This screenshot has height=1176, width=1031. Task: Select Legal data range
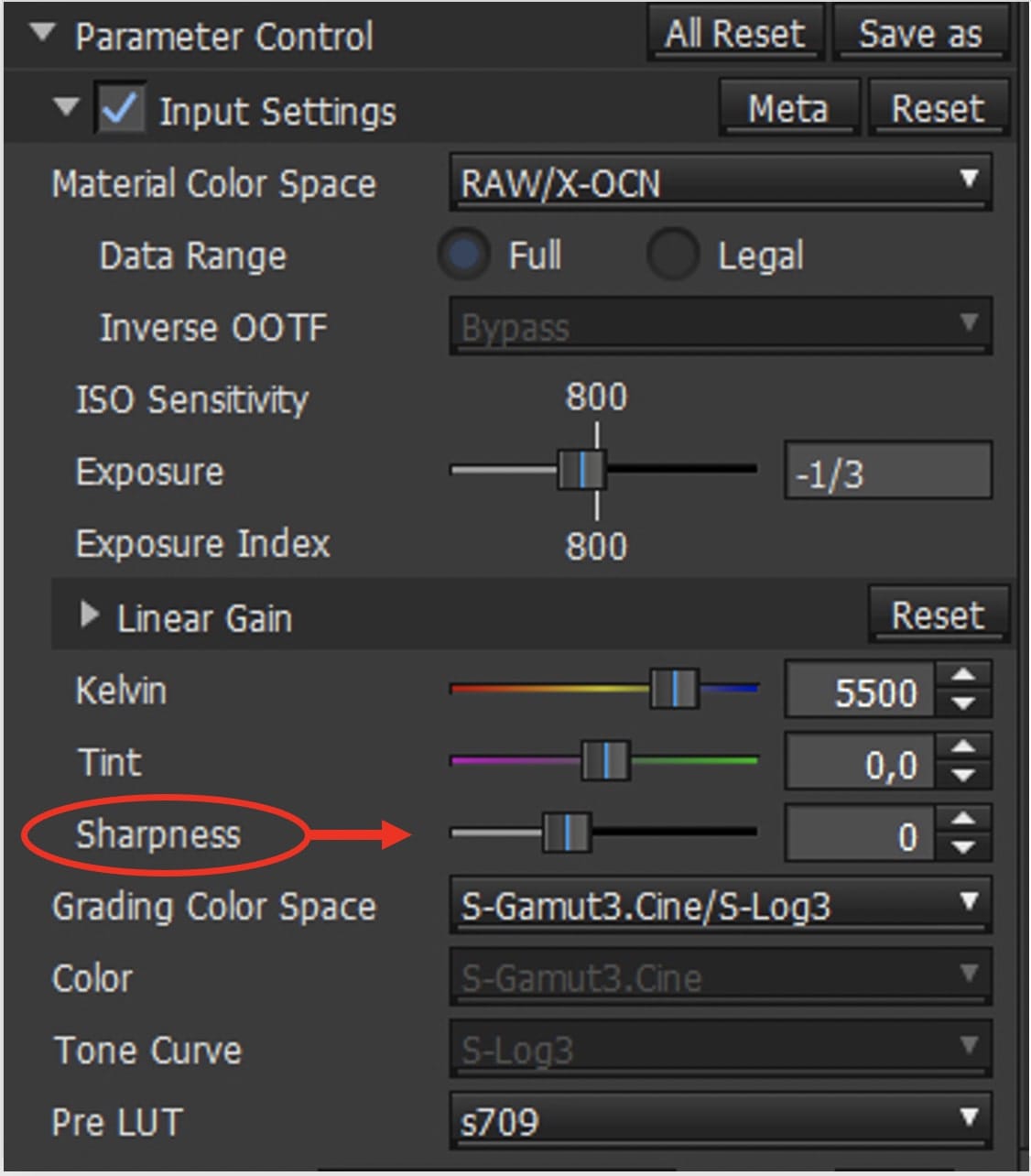click(673, 255)
